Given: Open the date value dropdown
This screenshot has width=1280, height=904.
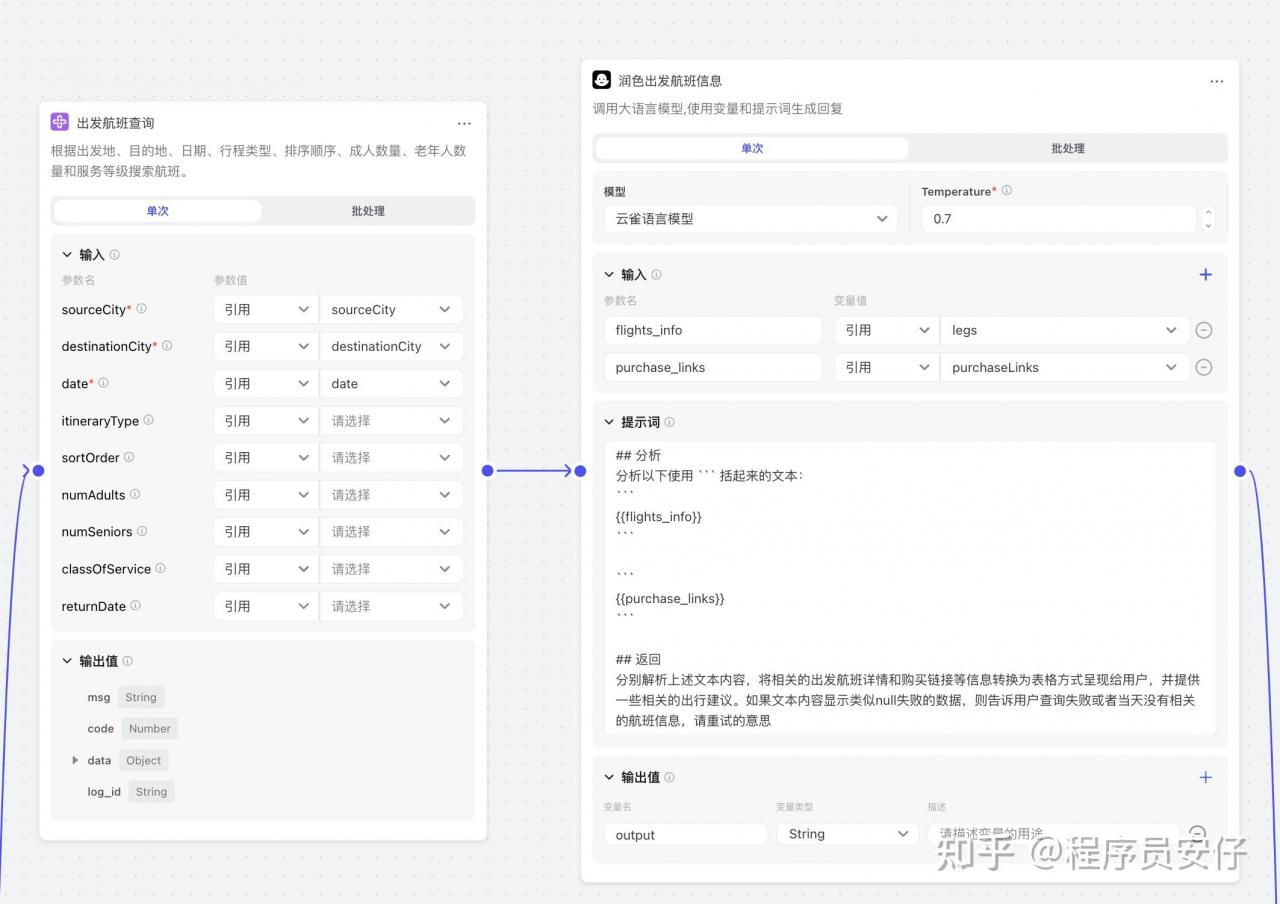Looking at the screenshot, I should [x=391, y=384].
